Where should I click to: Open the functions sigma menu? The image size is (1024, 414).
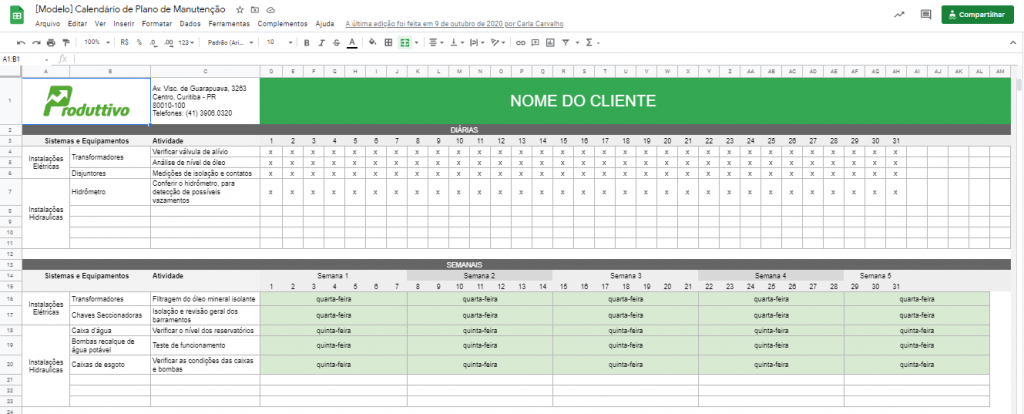(x=592, y=42)
